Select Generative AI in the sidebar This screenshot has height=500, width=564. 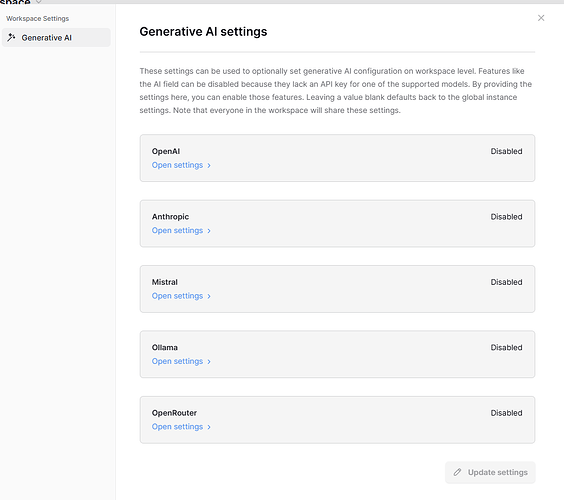pos(56,37)
